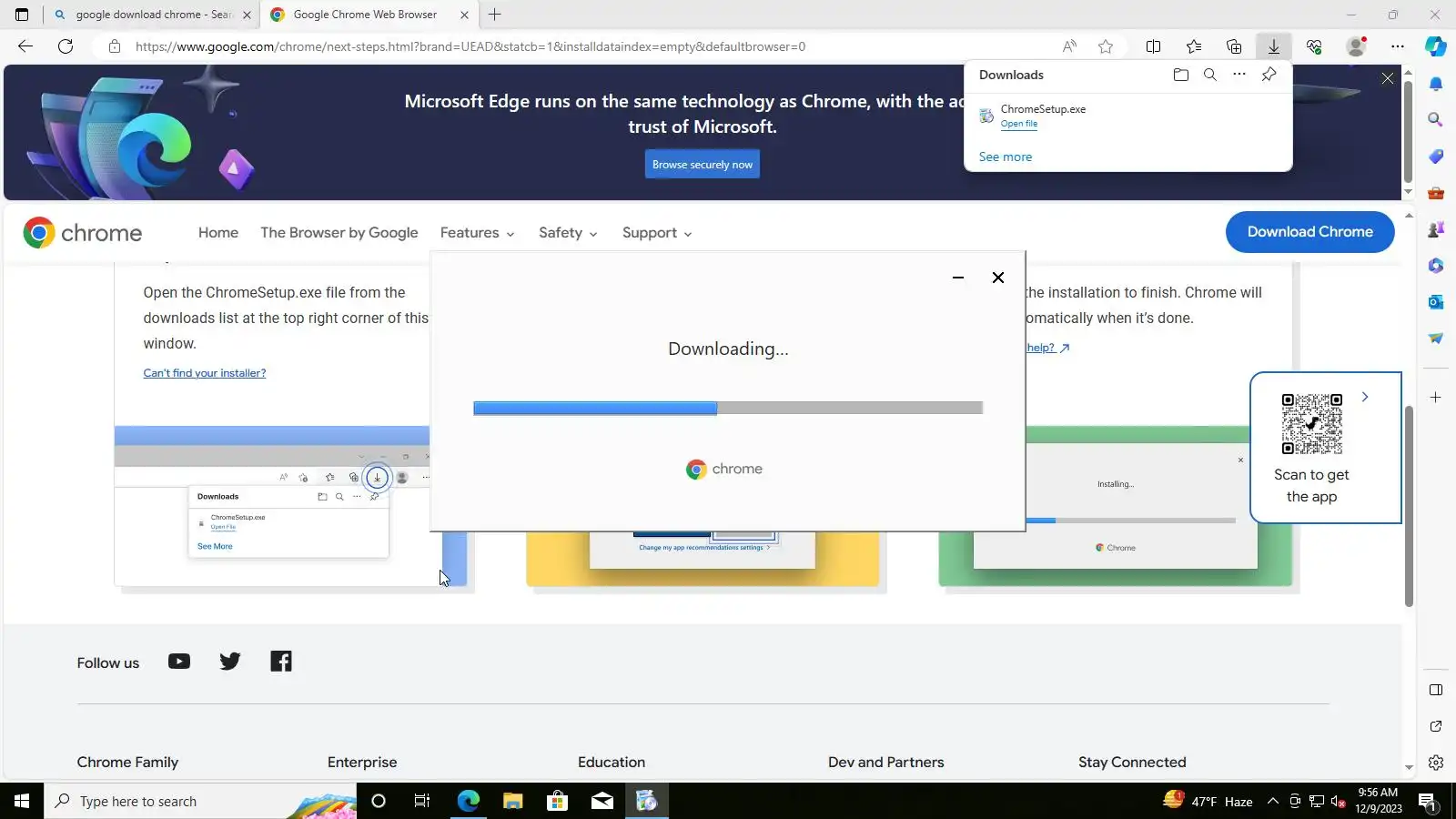
Task: Open split screen view
Action: 1153,46
